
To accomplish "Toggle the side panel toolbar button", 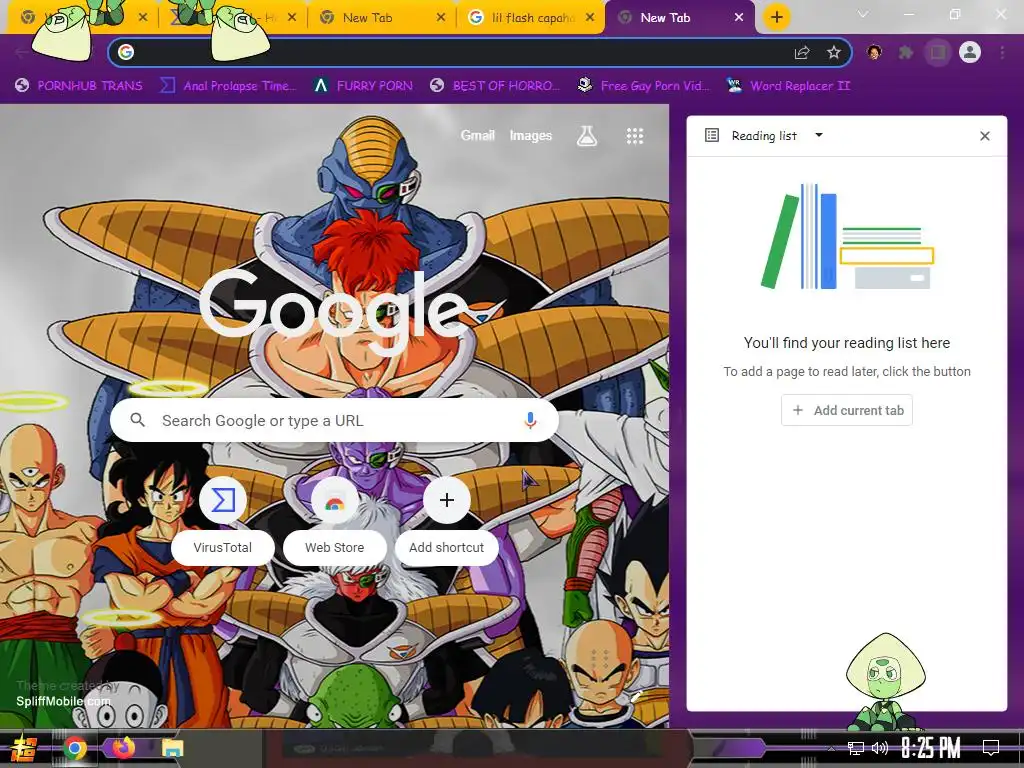I will point(938,52).
